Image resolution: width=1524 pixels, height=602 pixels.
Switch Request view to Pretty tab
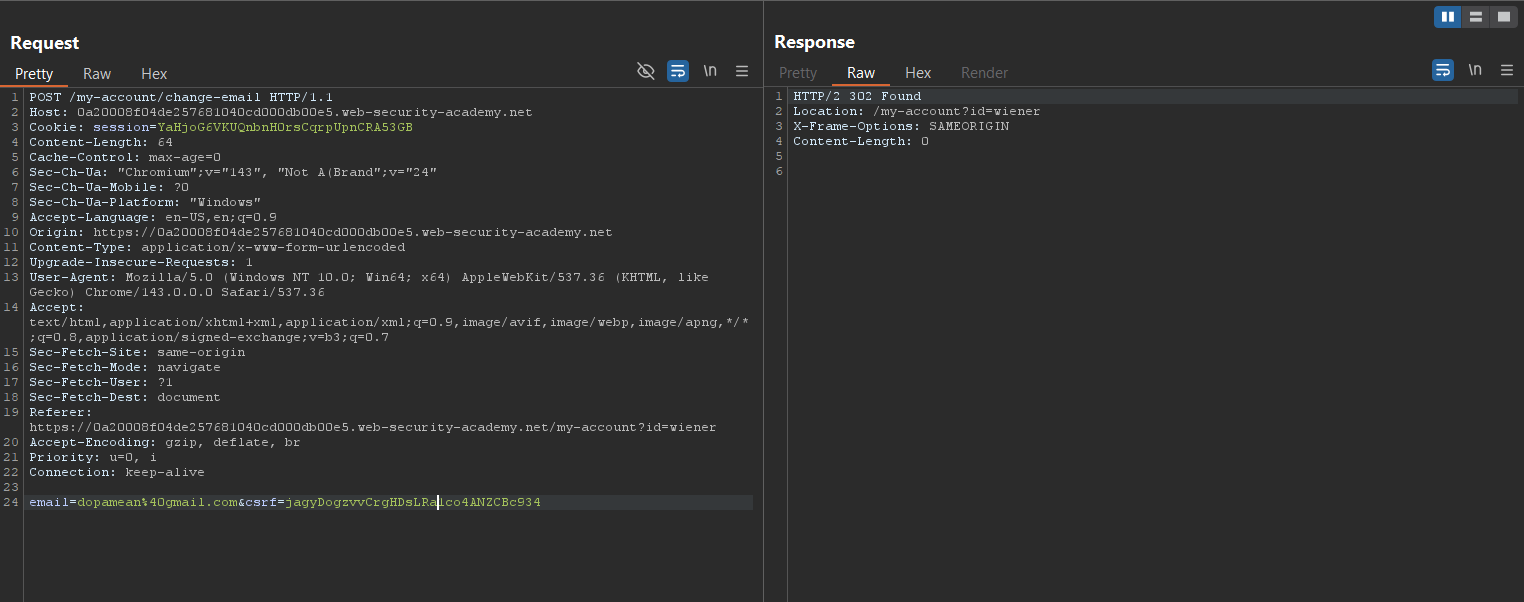pyautogui.click(x=34, y=74)
